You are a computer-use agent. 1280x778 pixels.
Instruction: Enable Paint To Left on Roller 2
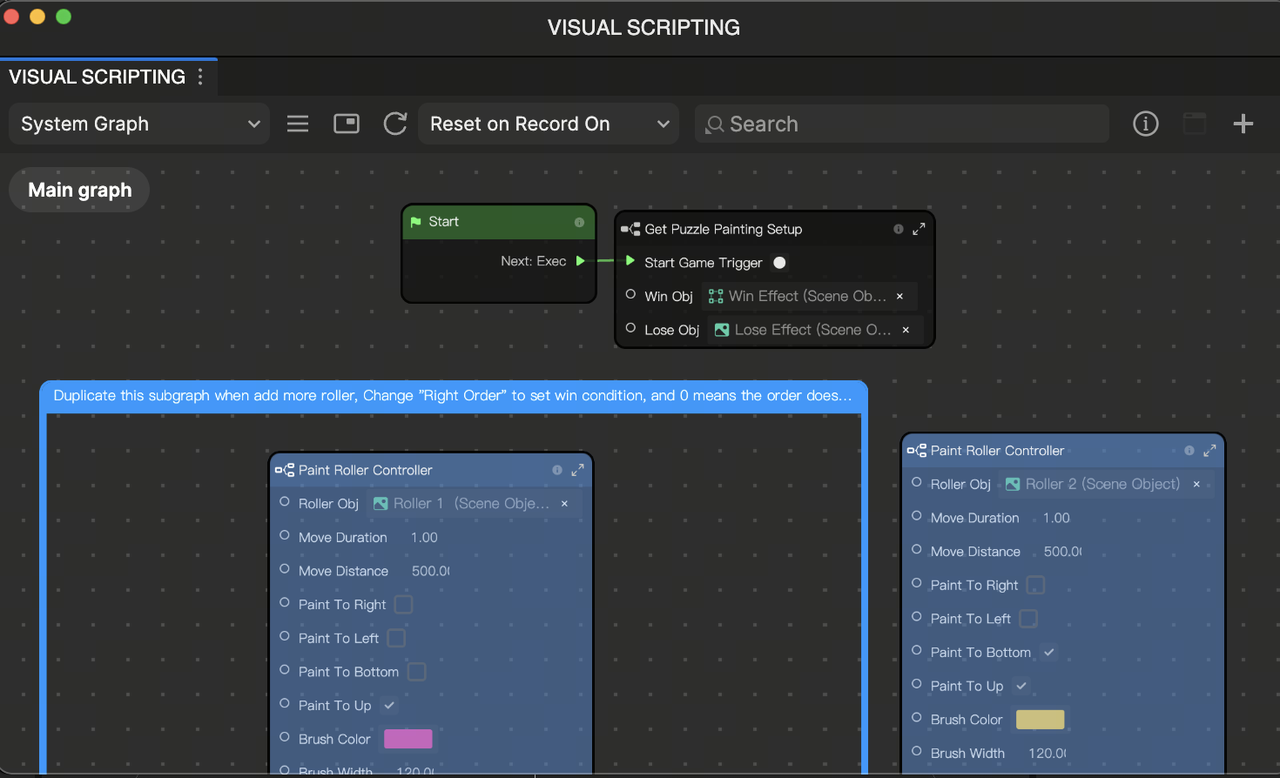click(x=1028, y=619)
